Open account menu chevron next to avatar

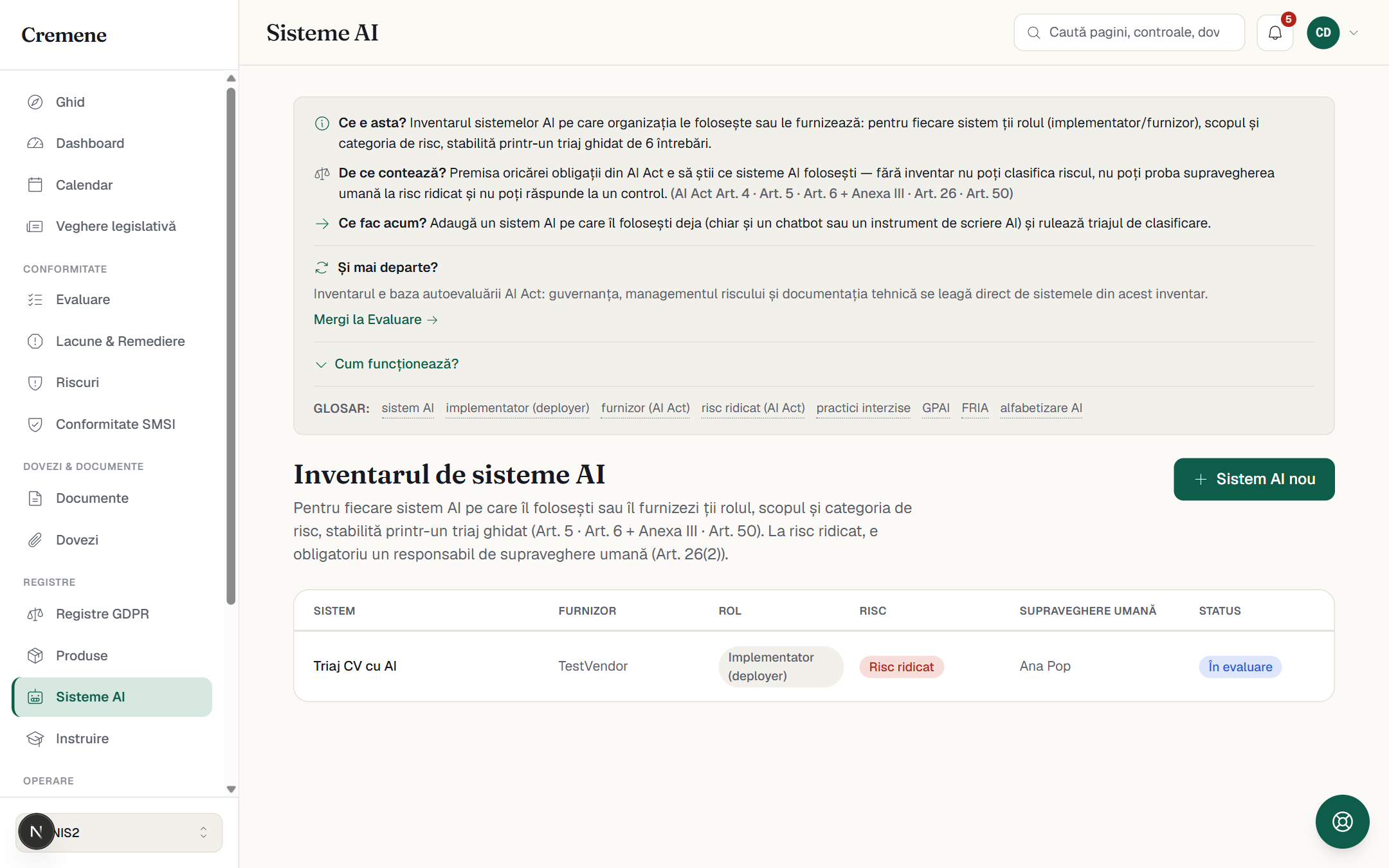(1354, 33)
